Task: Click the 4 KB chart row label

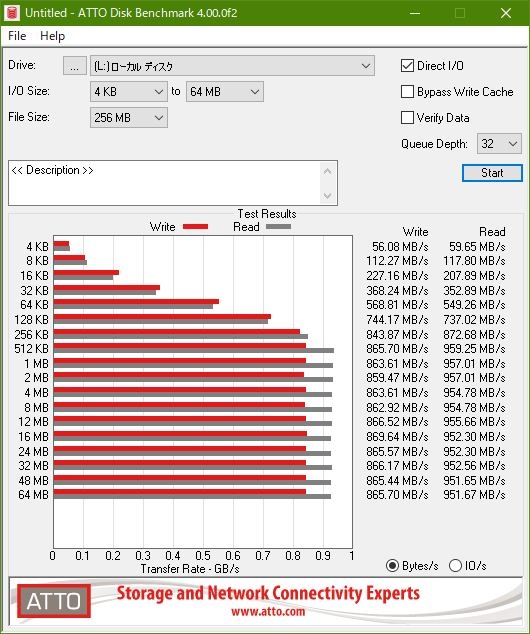Action: point(38,247)
